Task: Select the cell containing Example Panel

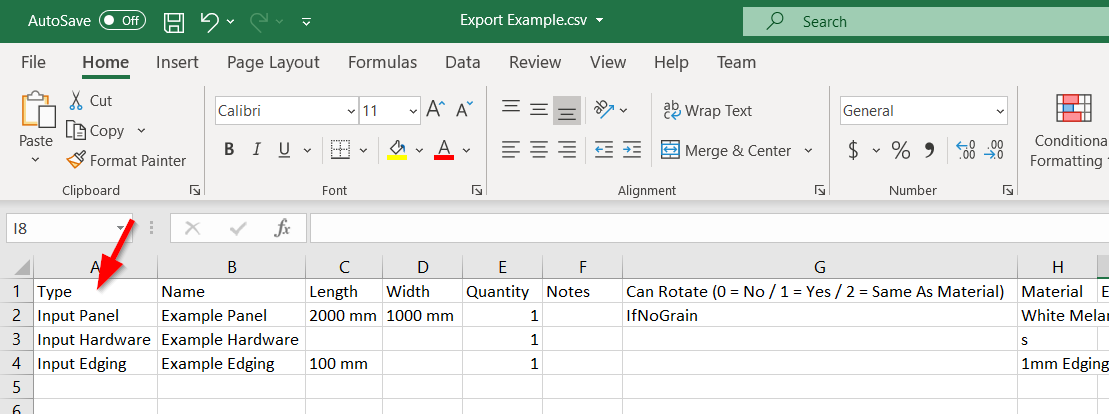Action: click(x=231, y=315)
